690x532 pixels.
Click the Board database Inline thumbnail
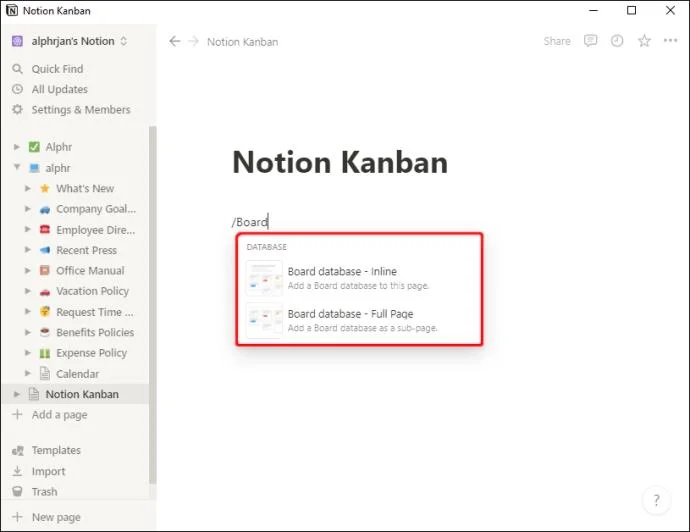click(x=264, y=278)
